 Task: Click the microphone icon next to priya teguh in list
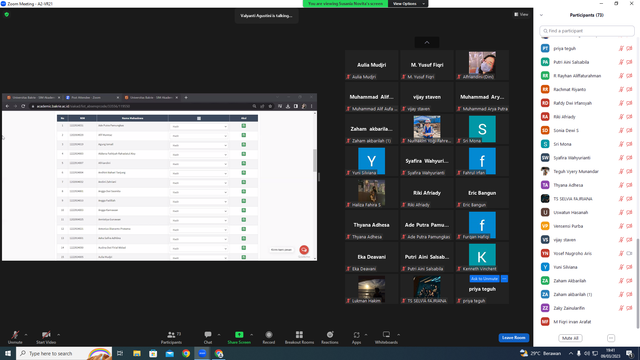point(621,49)
